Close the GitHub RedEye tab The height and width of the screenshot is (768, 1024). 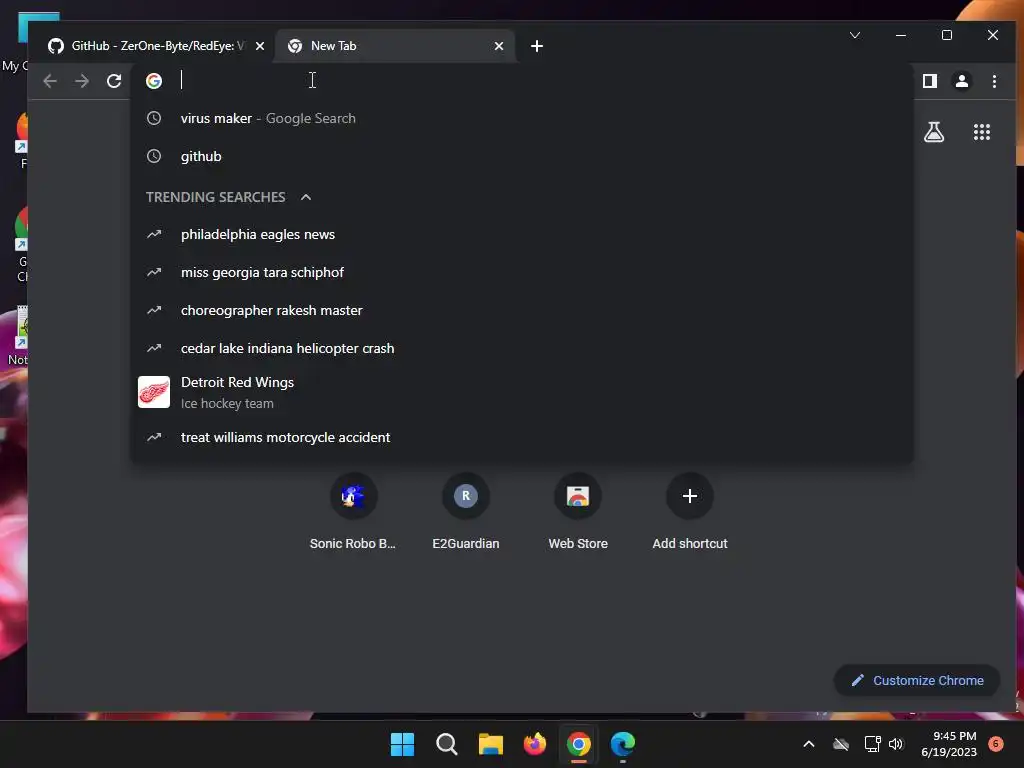[x=260, y=46]
